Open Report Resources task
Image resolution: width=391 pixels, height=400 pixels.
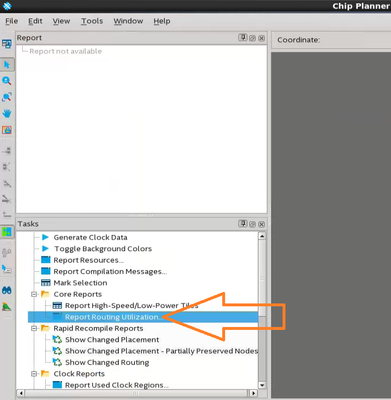[x=88, y=260]
